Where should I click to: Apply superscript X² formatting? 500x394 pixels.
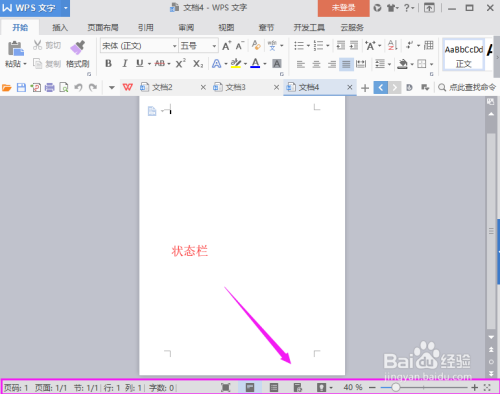pyautogui.click(x=181, y=63)
